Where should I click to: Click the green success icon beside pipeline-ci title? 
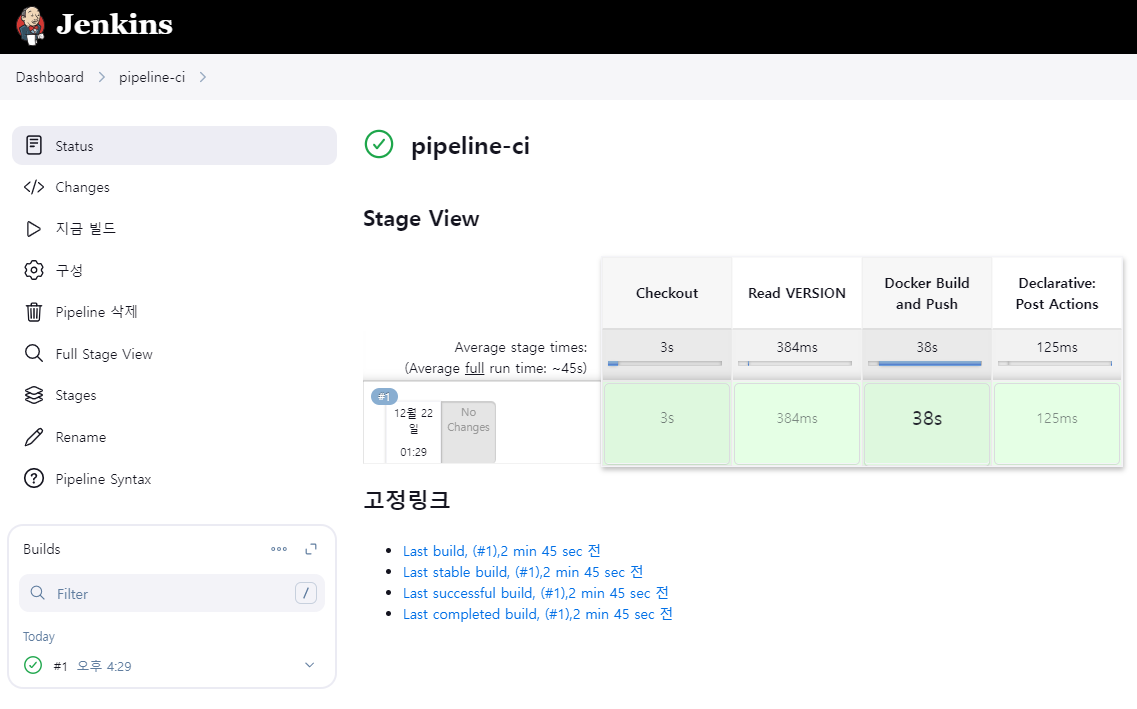coord(379,144)
